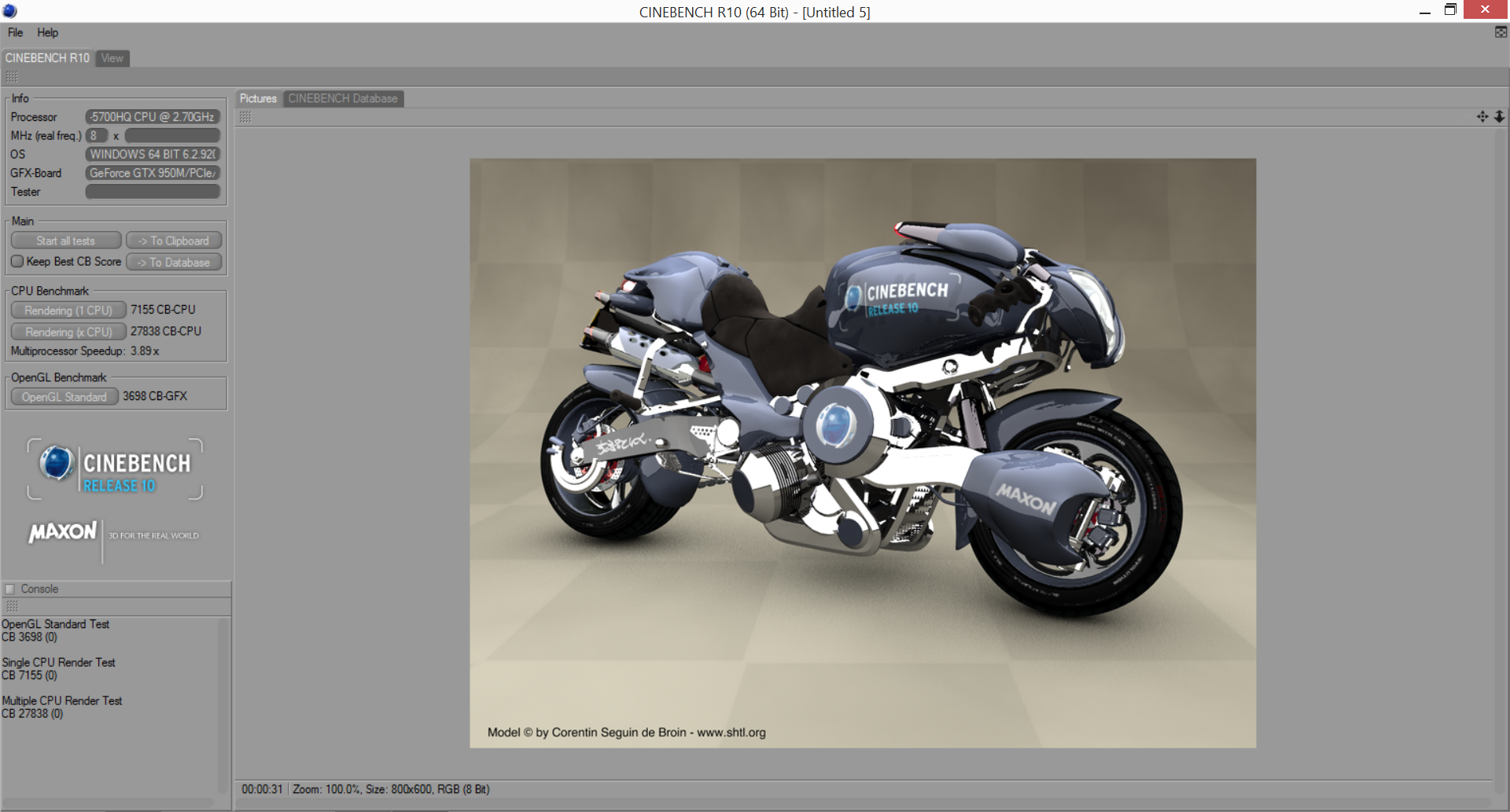Click the console line 'Single CPU Render Test'

pyautogui.click(x=58, y=663)
